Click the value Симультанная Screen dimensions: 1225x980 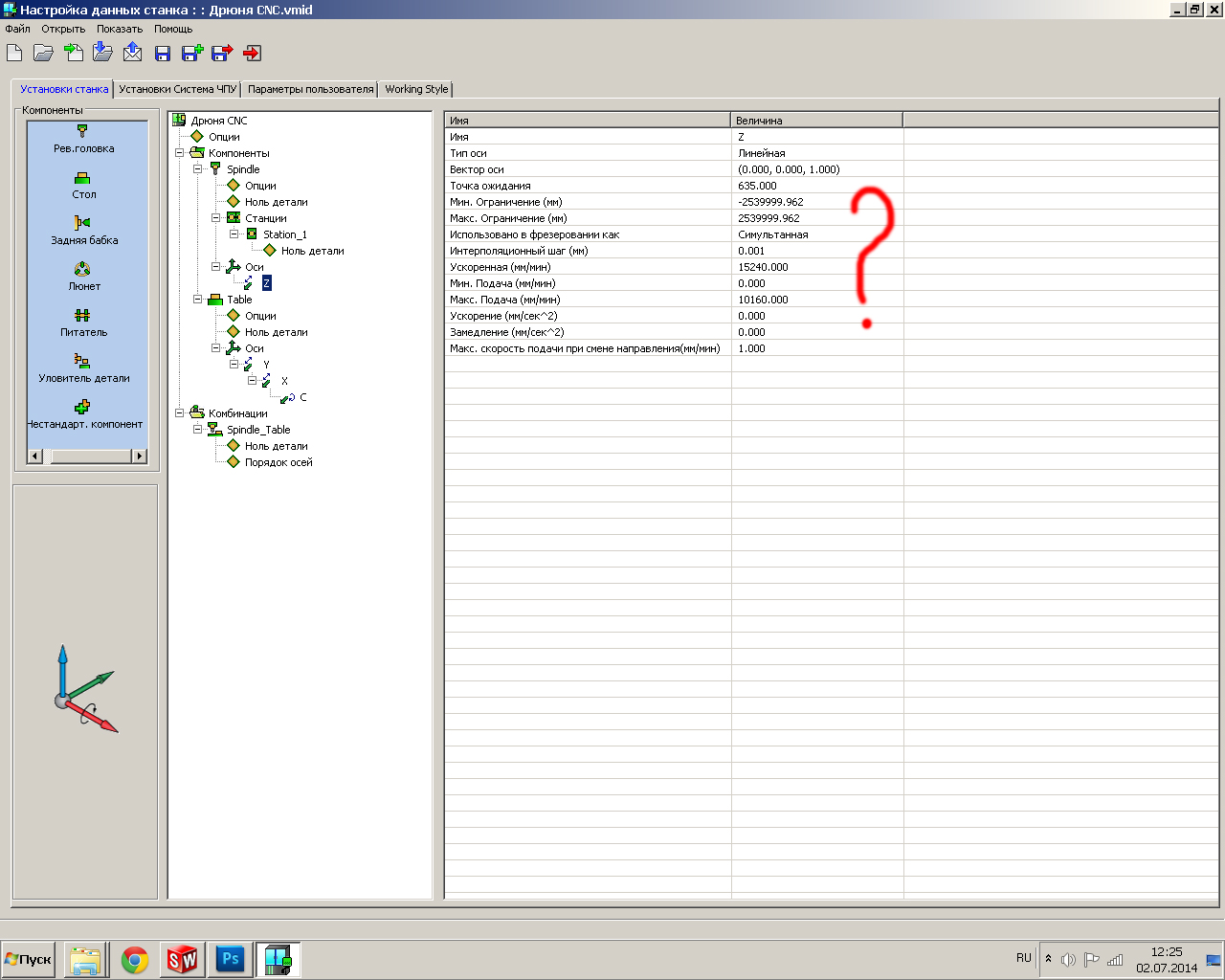coord(773,234)
